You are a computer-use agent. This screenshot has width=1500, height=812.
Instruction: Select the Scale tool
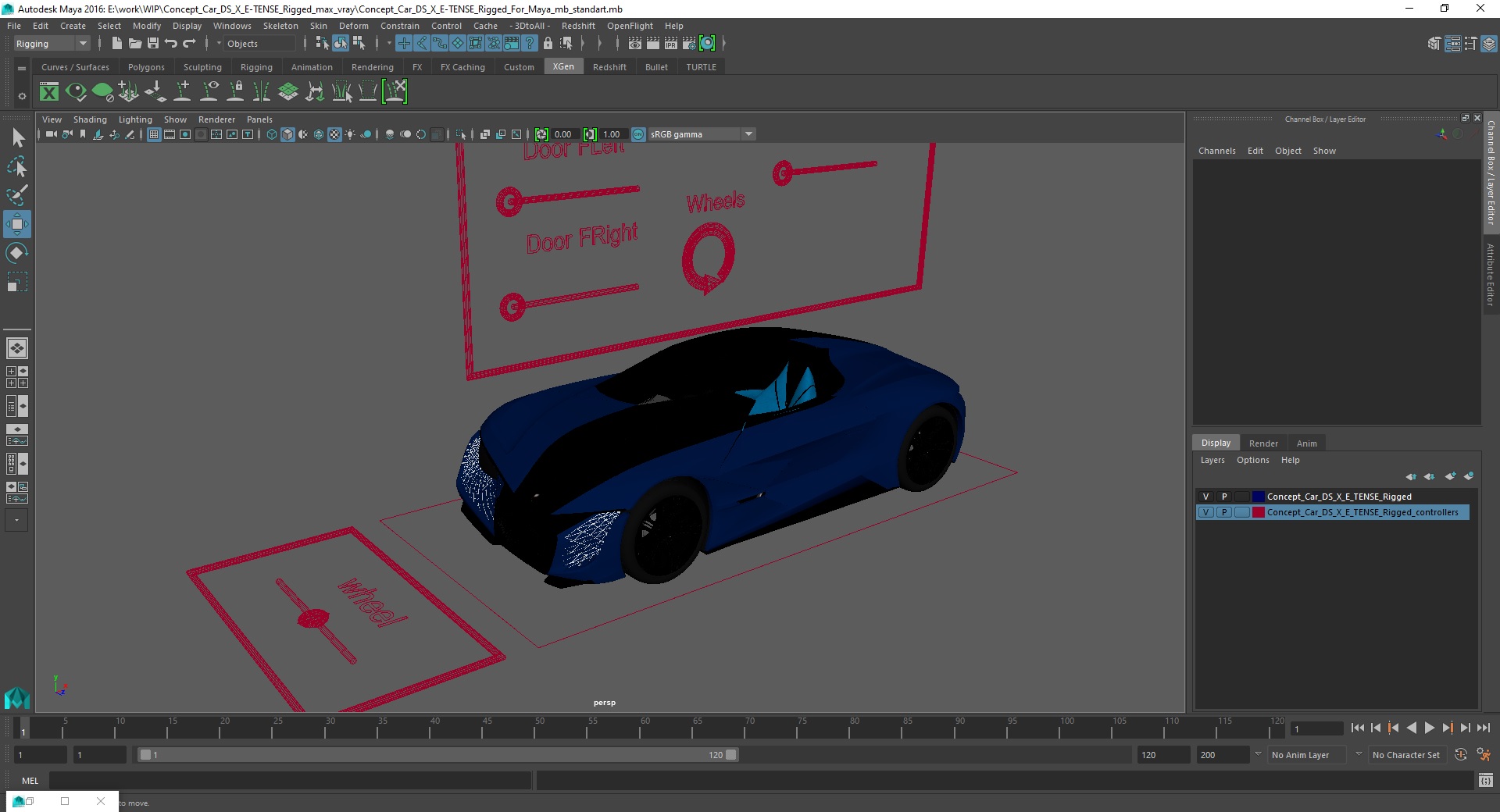(x=17, y=281)
